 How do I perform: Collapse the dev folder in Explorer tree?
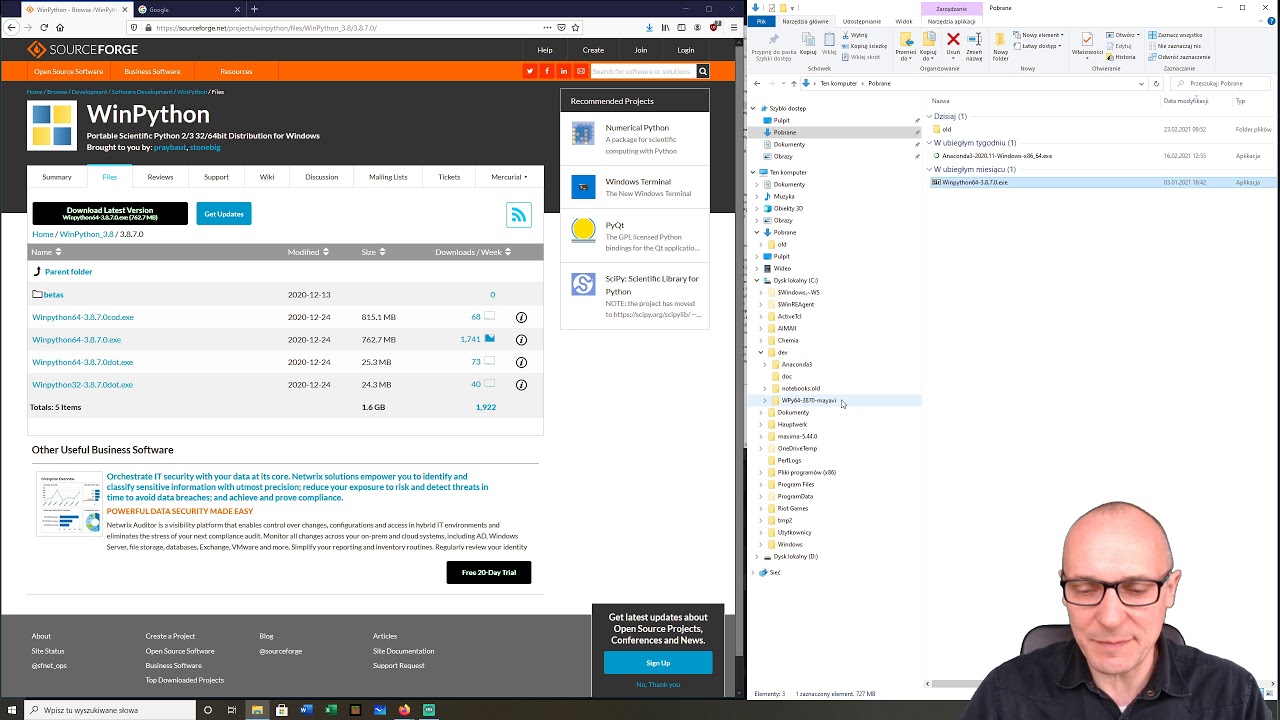pyautogui.click(x=761, y=353)
